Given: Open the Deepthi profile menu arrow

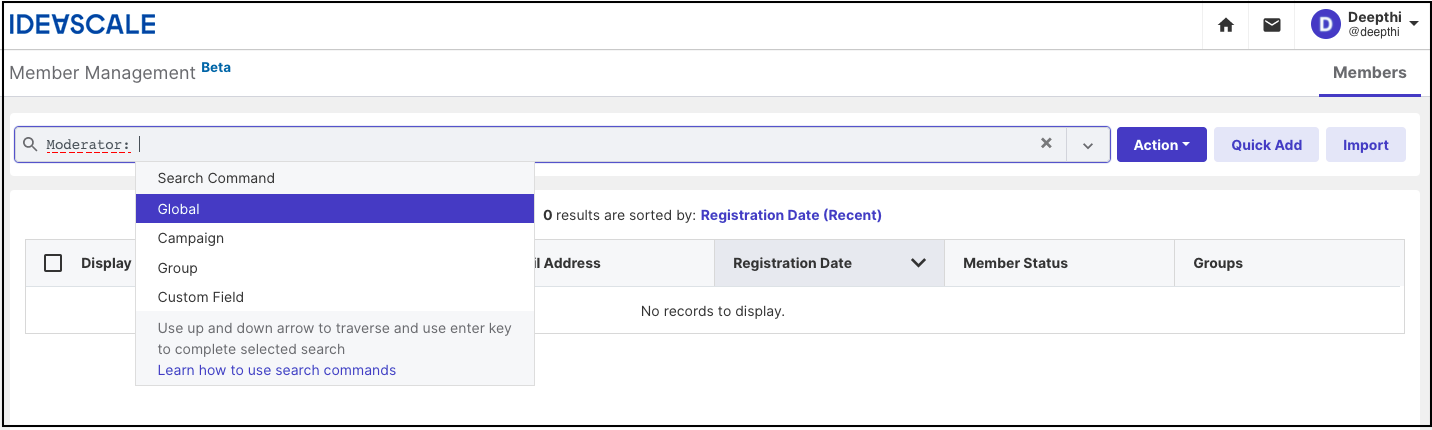Looking at the screenshot, I should pos(1414,24).
